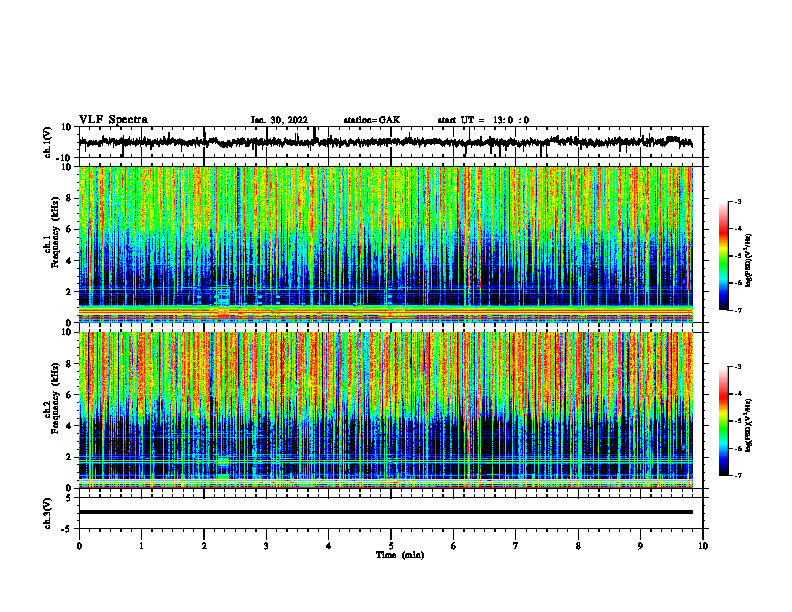Image resolution: width=792 pixels, height=612 pixels.
Task: Click the "VLF Spectra" plot title
Action: 113,120
